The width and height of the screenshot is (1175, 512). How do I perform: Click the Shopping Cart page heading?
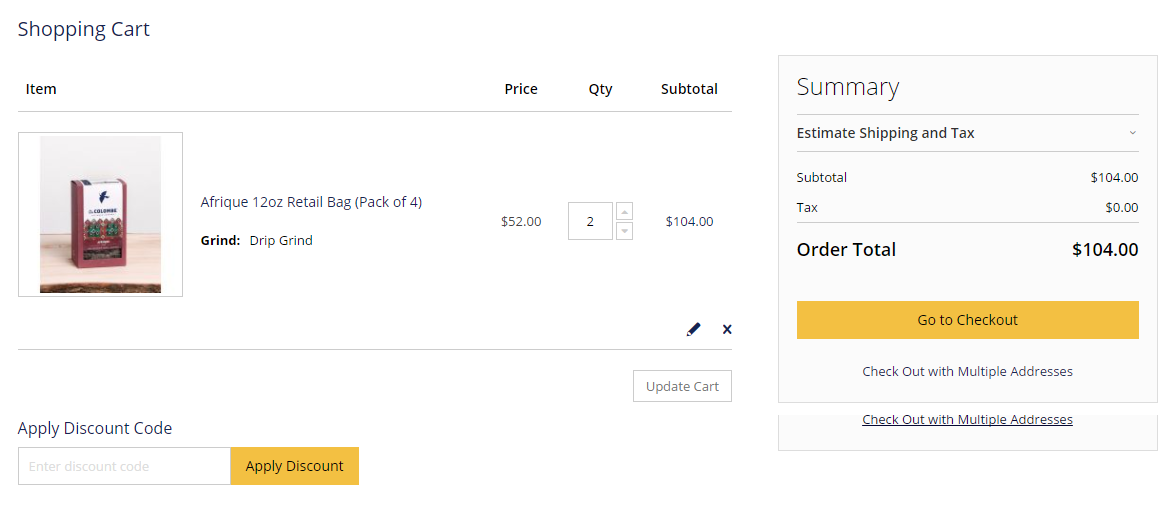click(84, 29)
